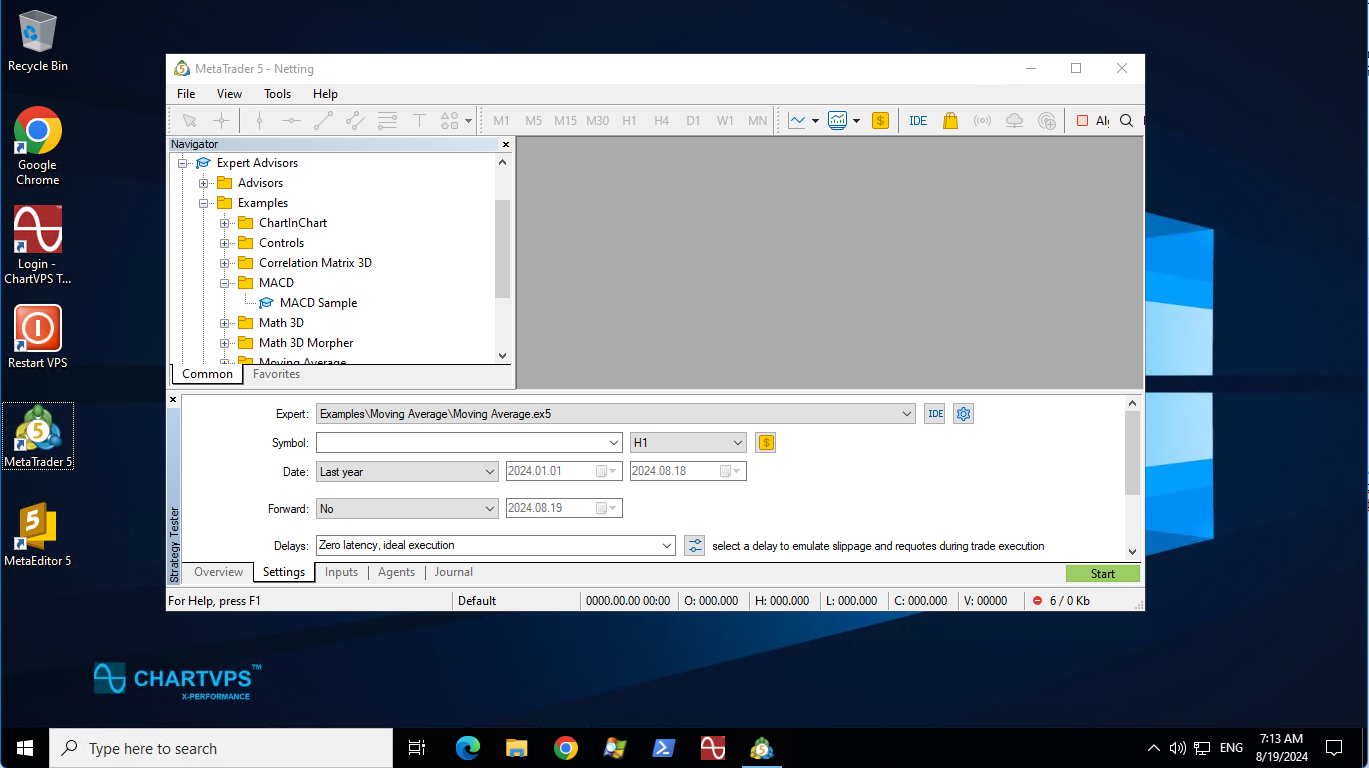The height and width of the screenshot is (768, 1369).
Task: Open IDE (MetaEditor) from the main toolbar
Action: pyautogui.click(x=918, y=121)
